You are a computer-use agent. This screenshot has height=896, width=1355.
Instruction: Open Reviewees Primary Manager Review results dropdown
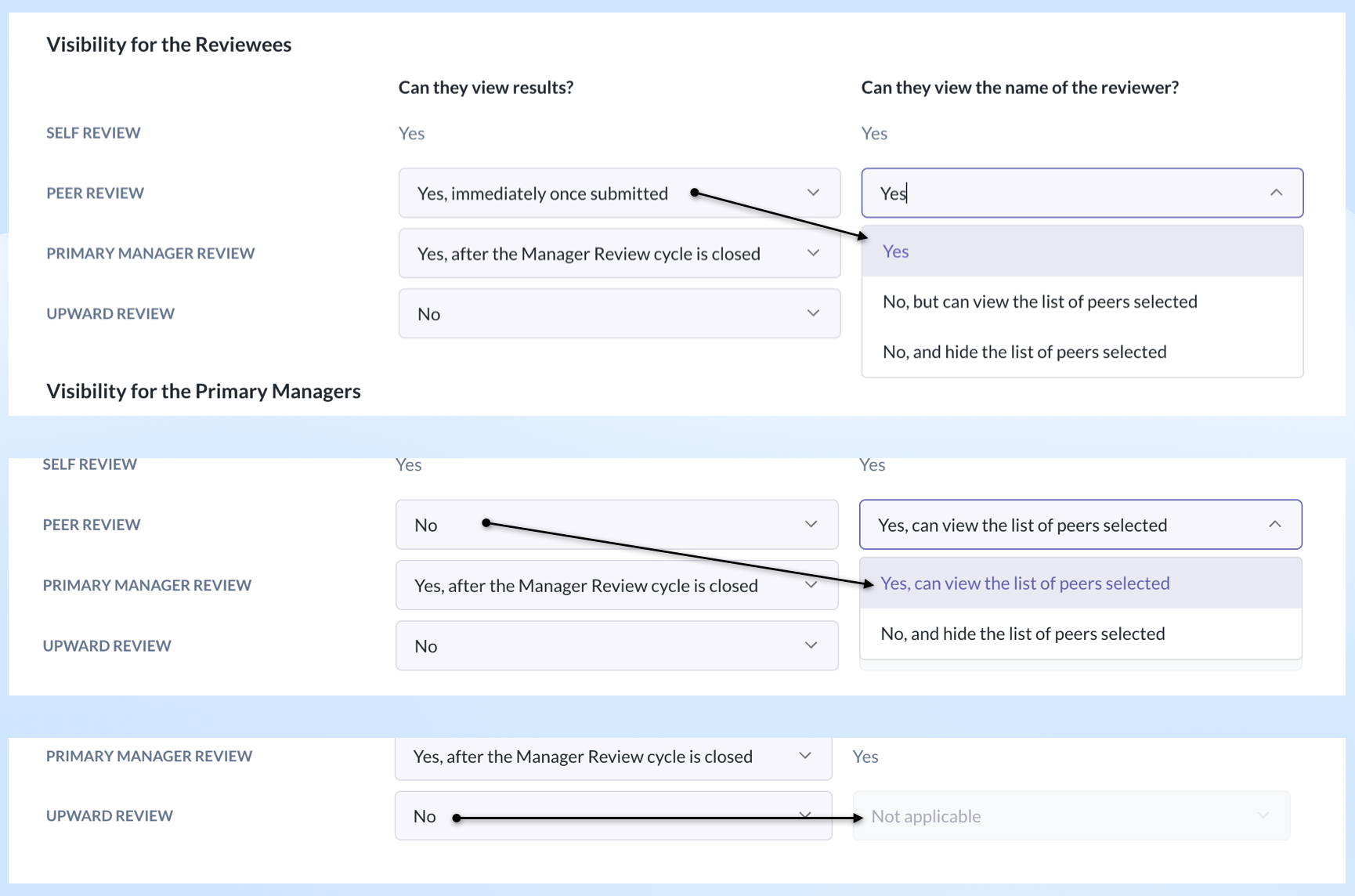(x=619, y=254)
